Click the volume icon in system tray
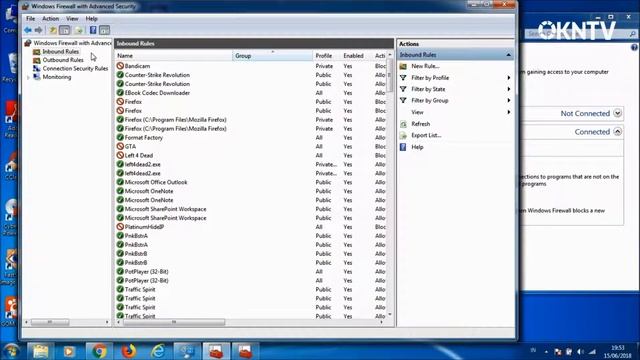 (x=580, y=351)
